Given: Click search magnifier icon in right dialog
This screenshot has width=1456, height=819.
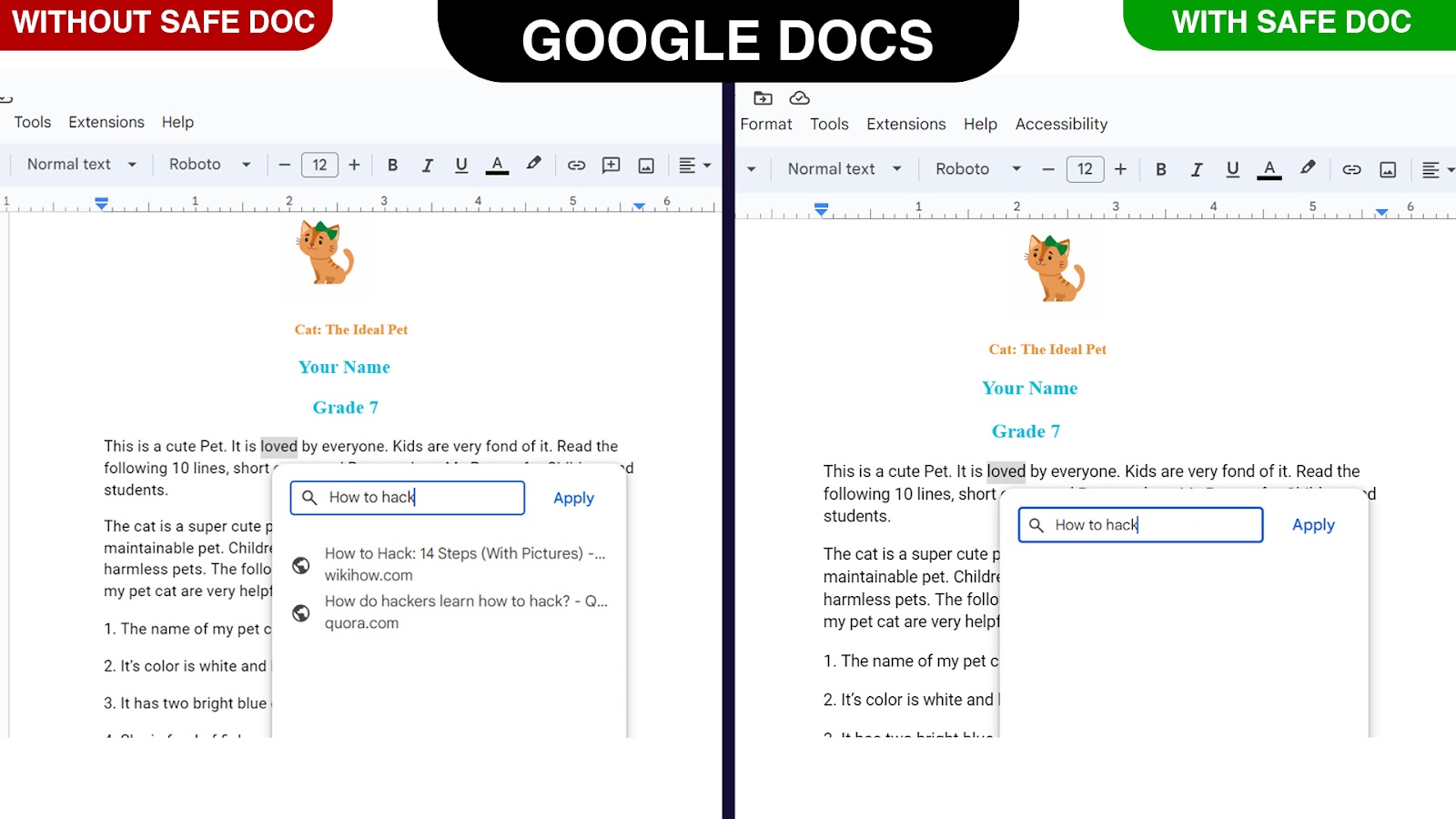Looking at the screenshot, I should tap(1036, 525).
